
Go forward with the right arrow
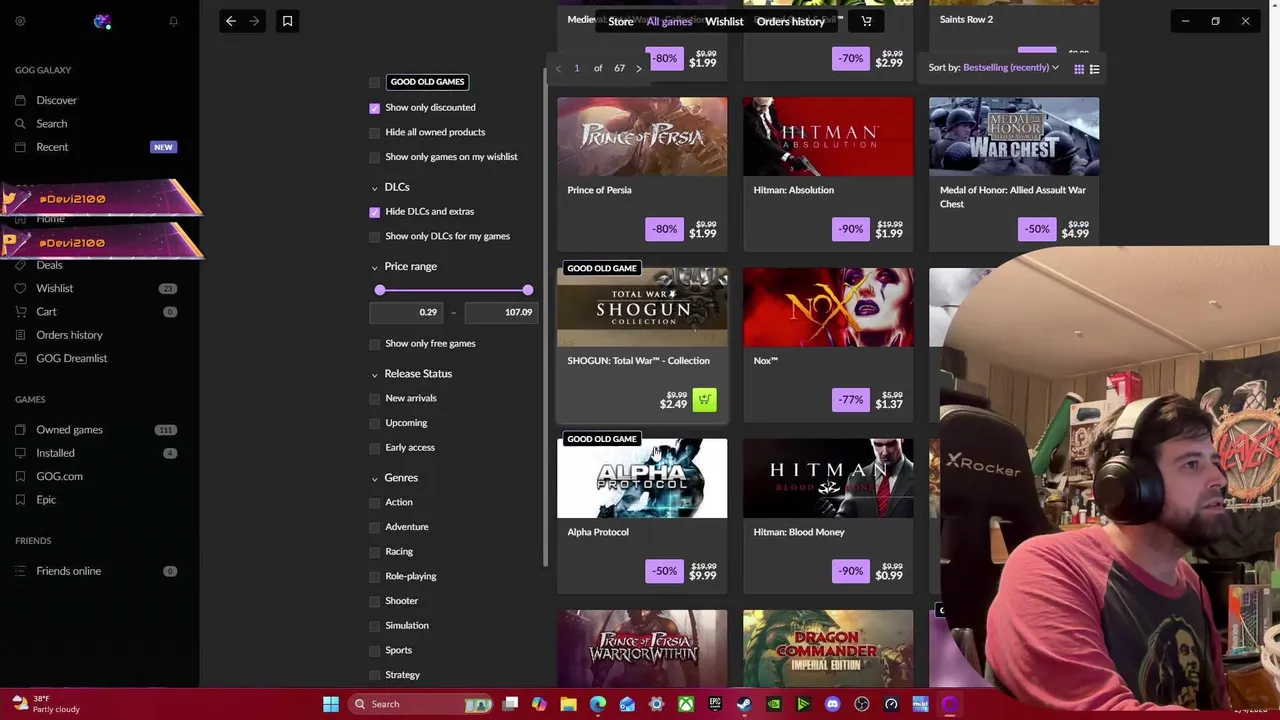254,21
